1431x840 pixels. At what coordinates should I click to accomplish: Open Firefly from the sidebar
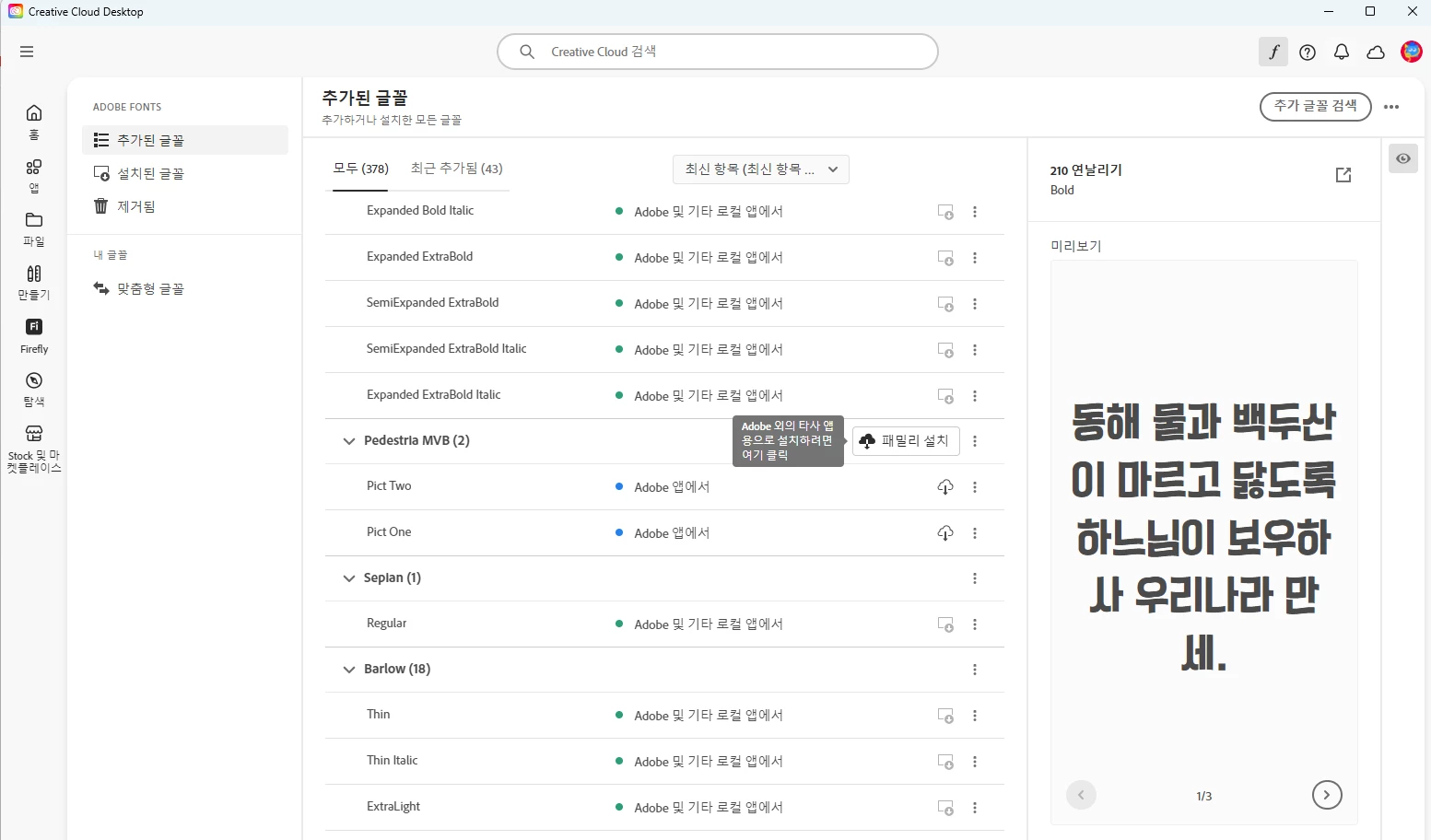(34, 335)
